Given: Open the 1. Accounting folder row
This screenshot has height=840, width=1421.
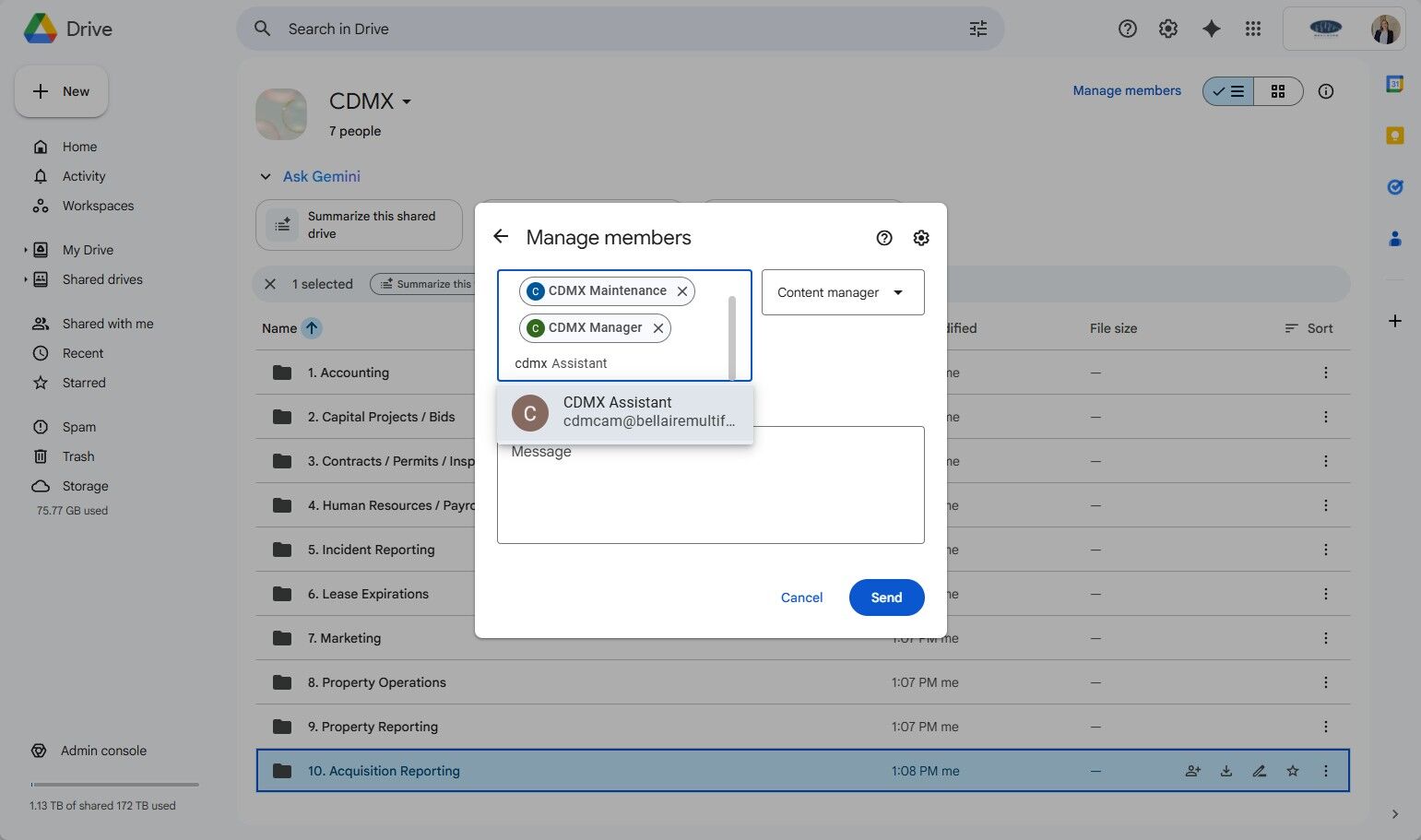Looking at the screenshot, I should [x=802, y=373].
